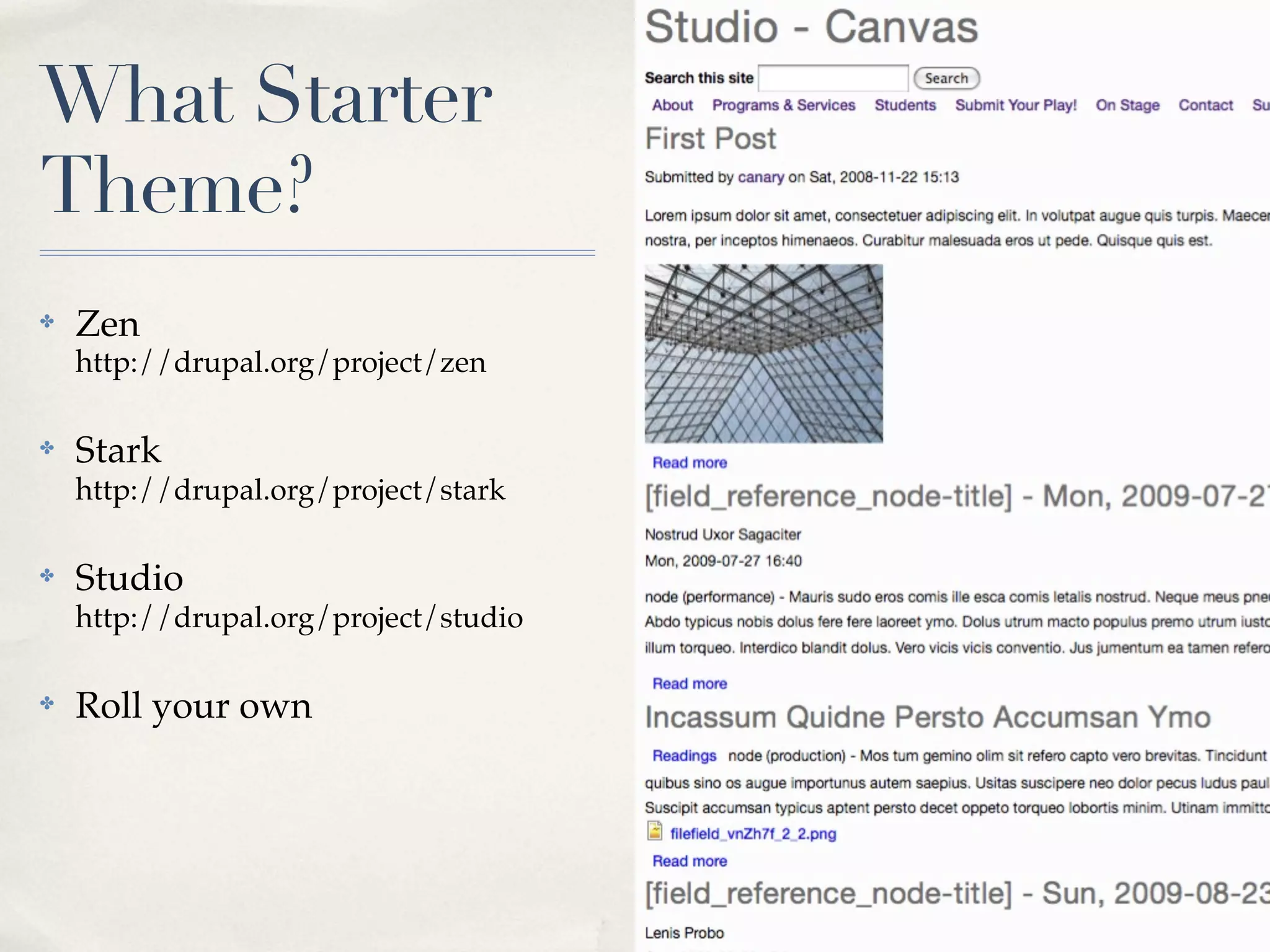Click the field_reference_node-title Sun heading
This screenshot has height=952, width=1270.
pyautogui.click(x=957, y=894)
